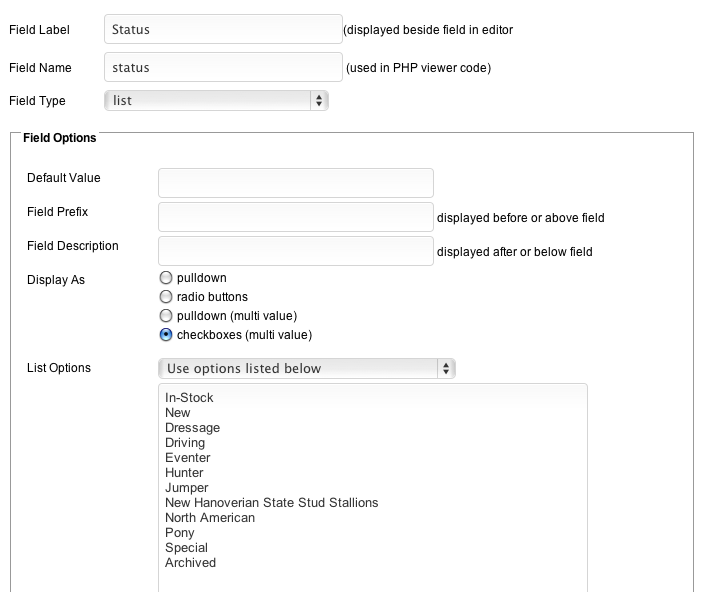The image size is (701, 592).
Task: Open the Field Type list dropdown
Action: [216, 100]
